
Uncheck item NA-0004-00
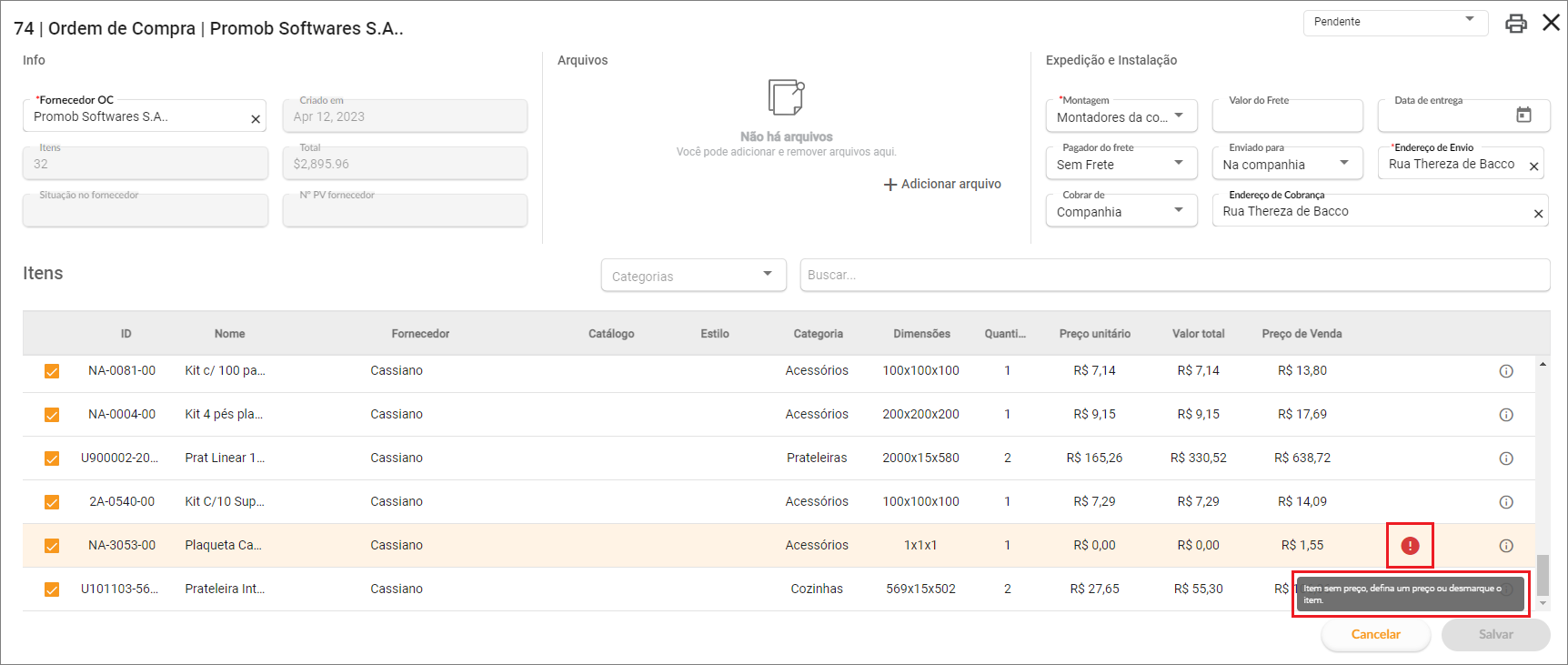(52, 415)
